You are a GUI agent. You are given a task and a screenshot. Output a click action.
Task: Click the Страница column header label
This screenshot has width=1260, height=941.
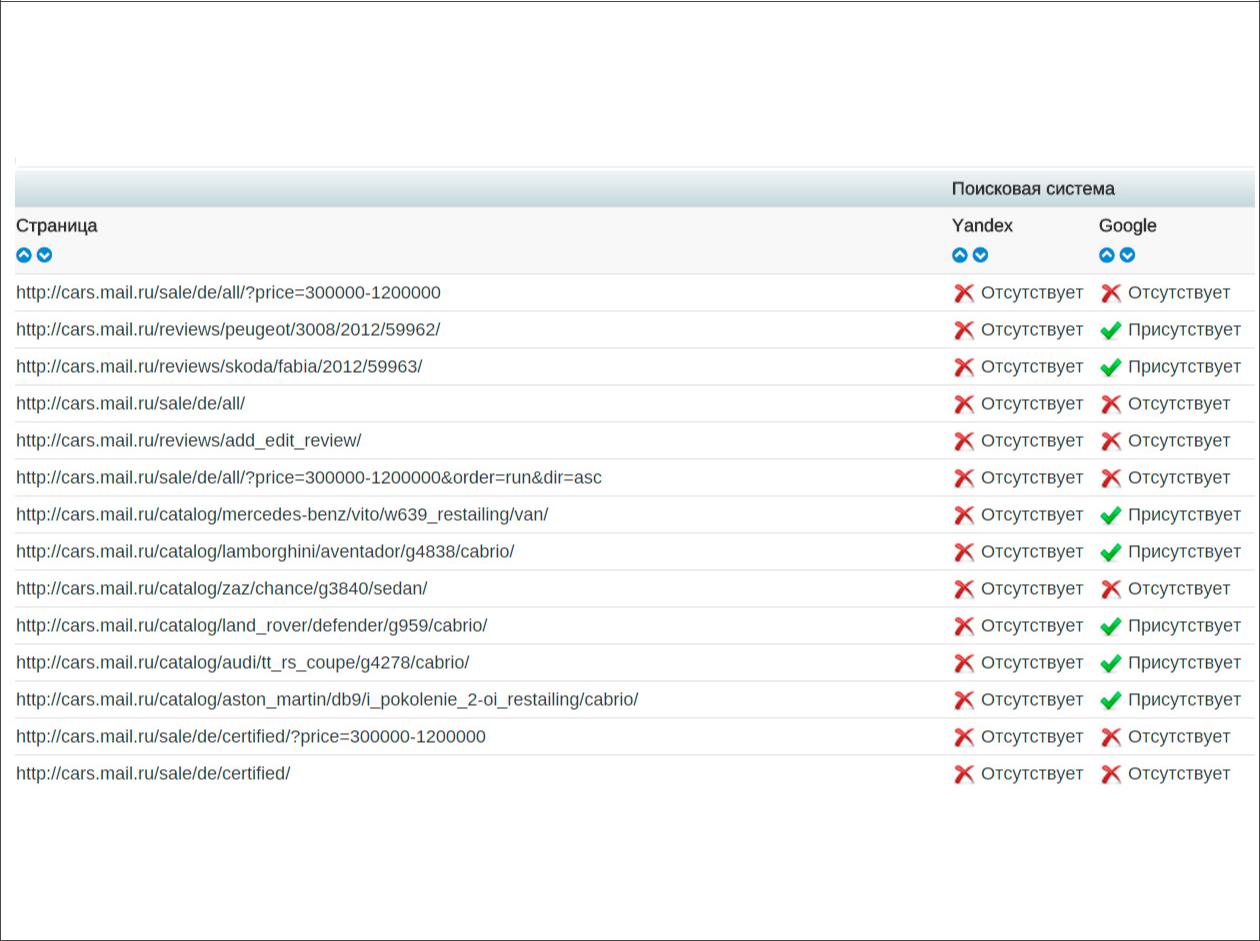click(x=57, y=226)
